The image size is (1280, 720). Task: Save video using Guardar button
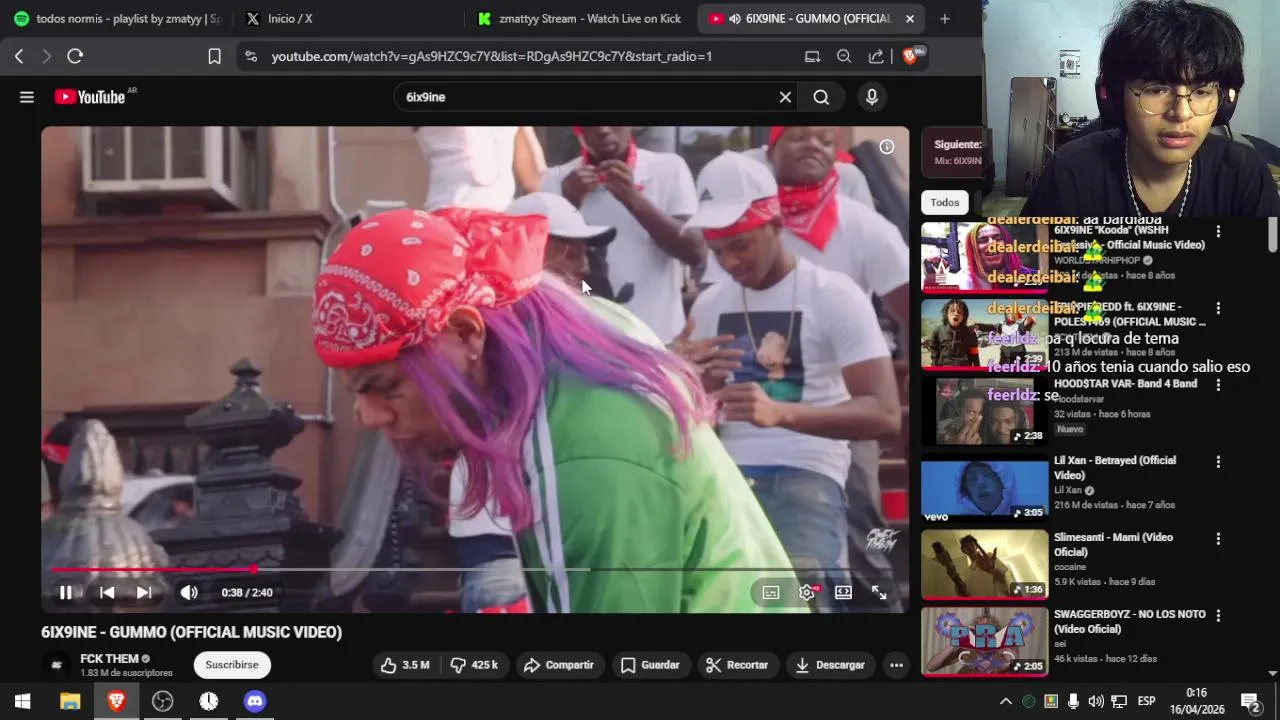650,665
